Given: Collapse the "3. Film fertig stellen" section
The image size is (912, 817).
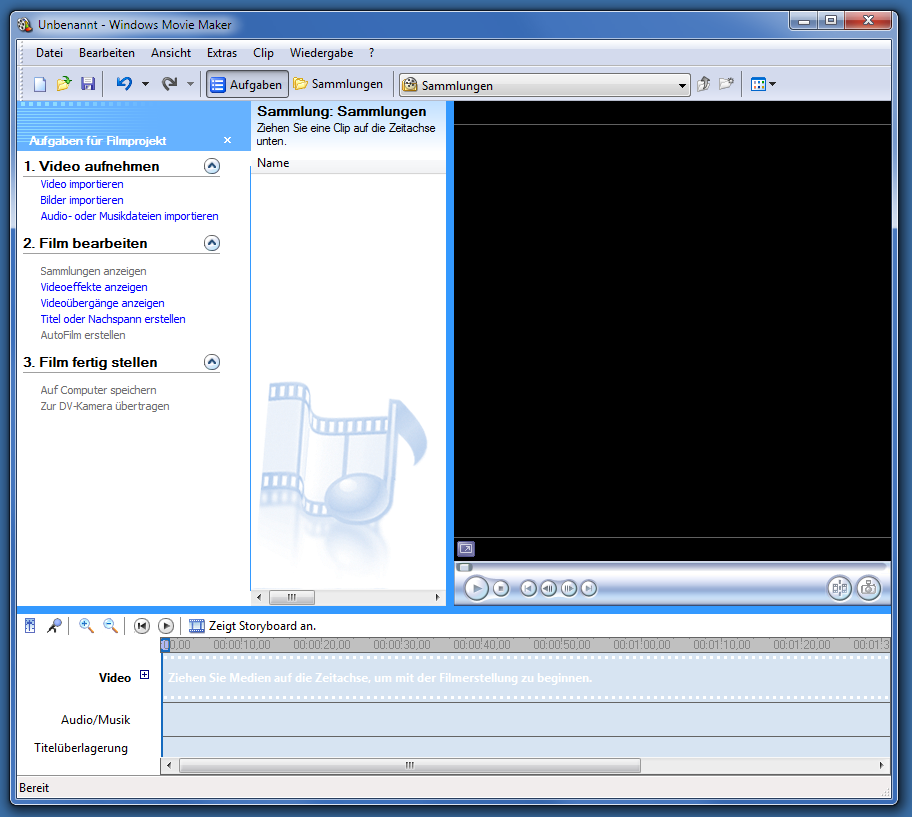Looking at the screenshot, I should pyautogui.click(x=212, y=362).
